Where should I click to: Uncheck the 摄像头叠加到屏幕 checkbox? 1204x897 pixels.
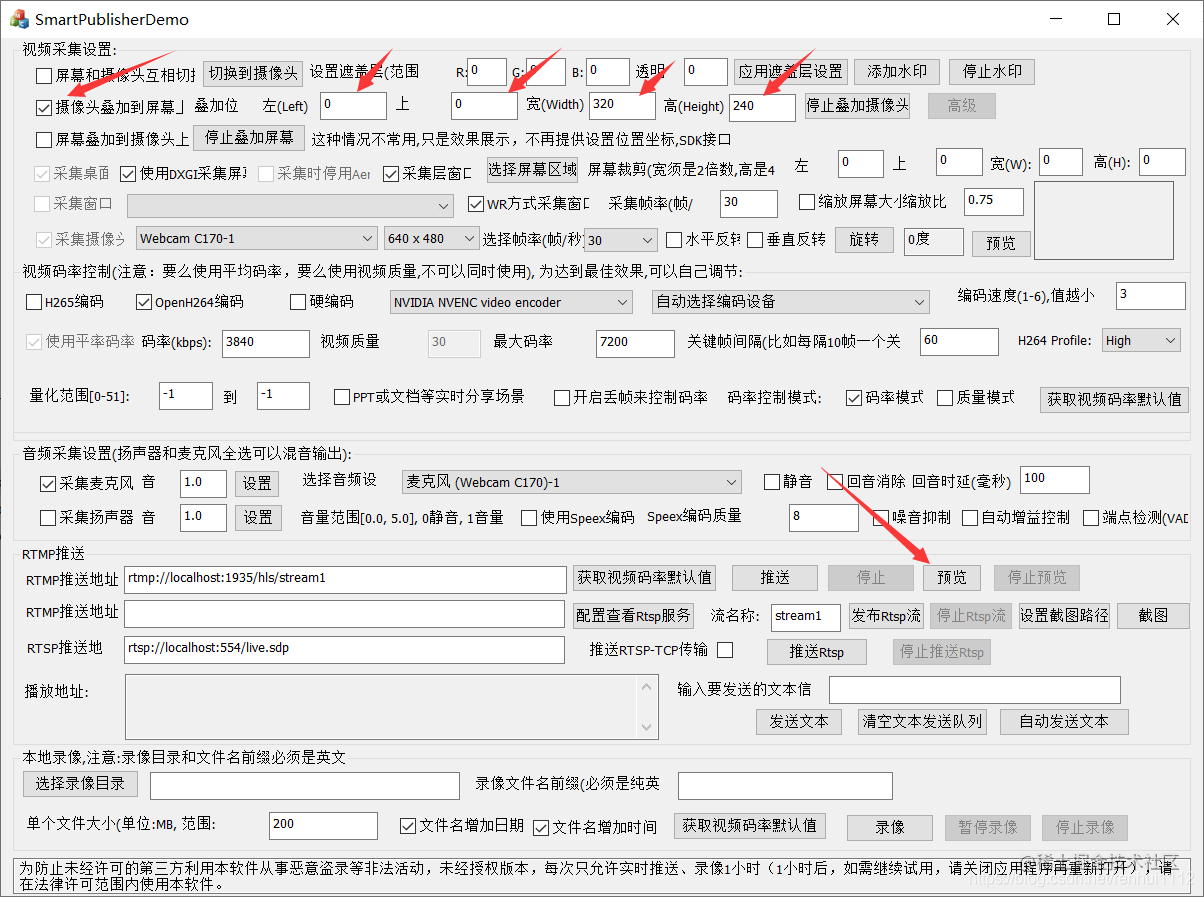click(x=44, y=106)
